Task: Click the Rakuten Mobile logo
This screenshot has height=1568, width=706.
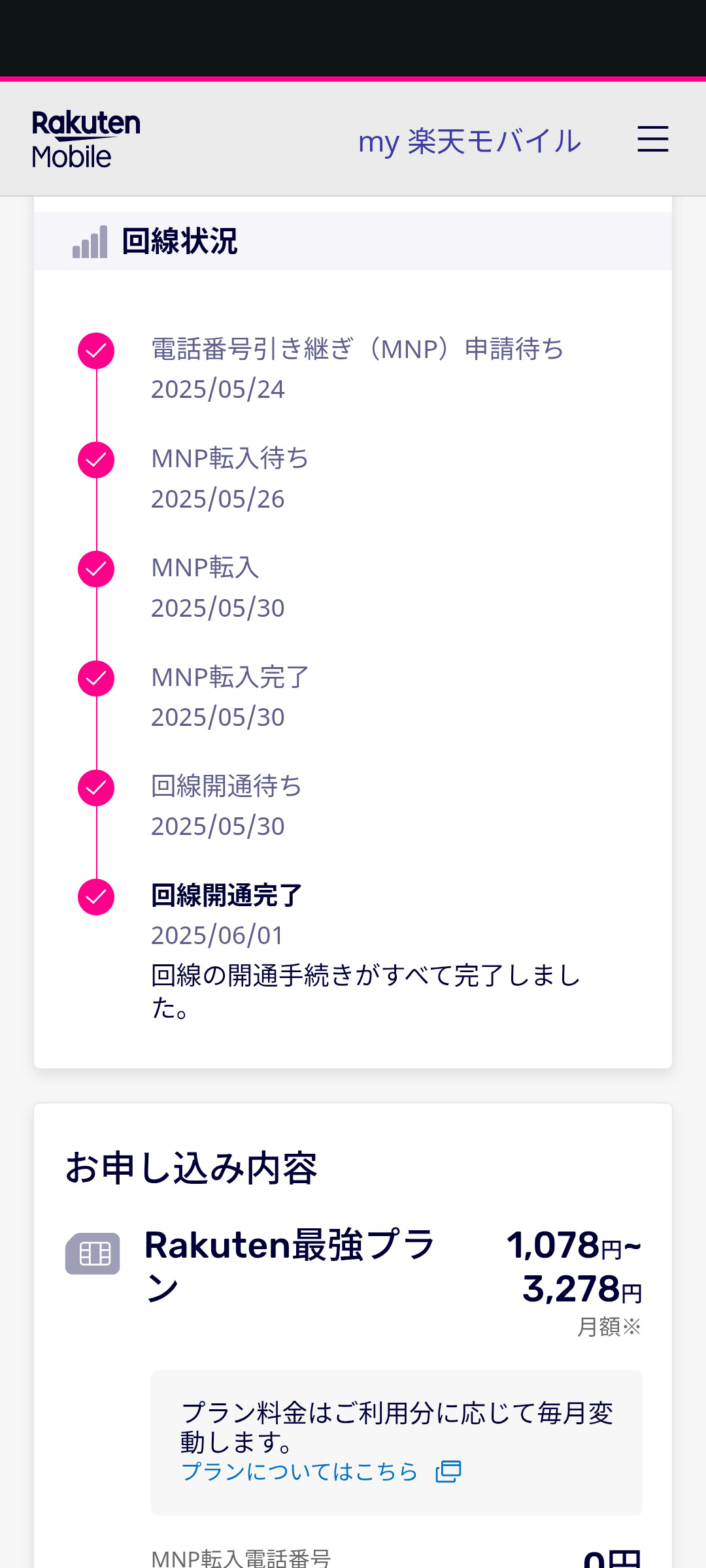Action: [x=86, y=139]
